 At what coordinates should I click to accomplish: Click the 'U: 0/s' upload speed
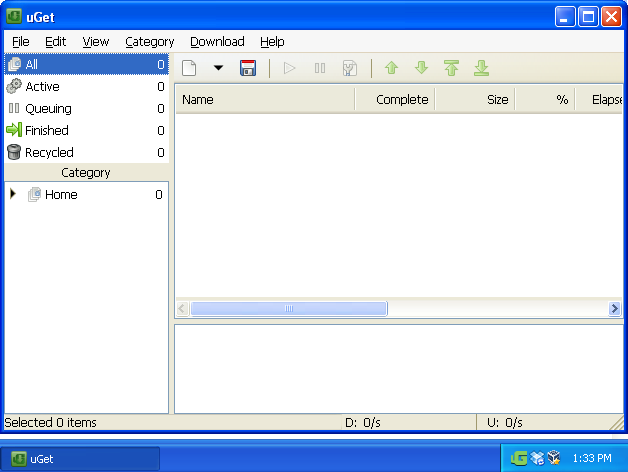click(505, 423)
